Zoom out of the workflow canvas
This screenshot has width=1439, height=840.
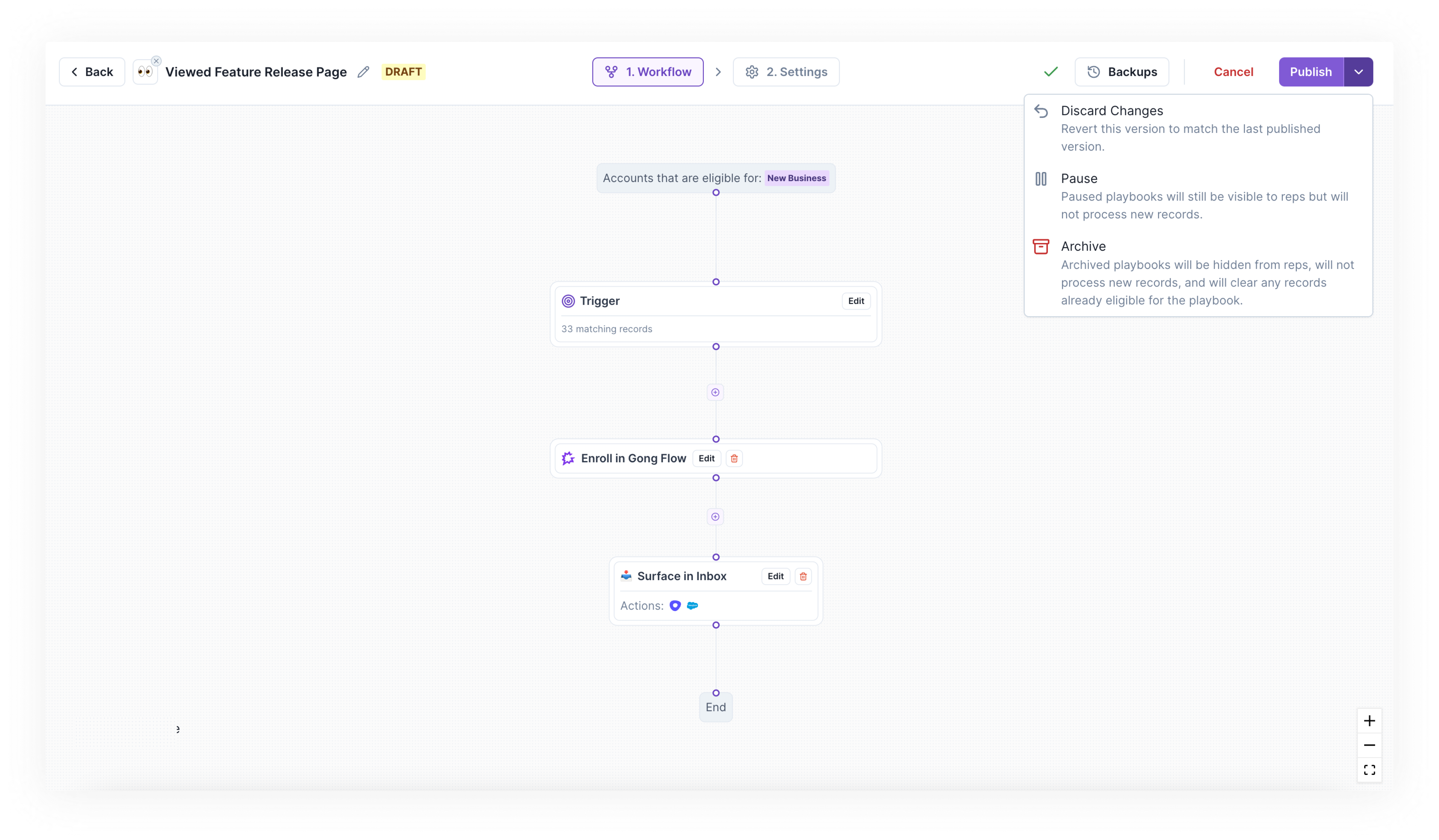(x=1369, y=745)
